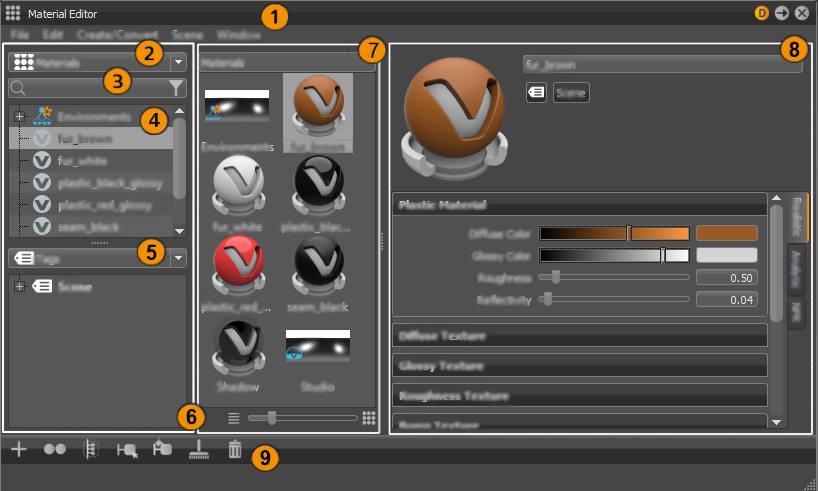The image size is (818, 491).
Task: Expand the Diffuse Texture section
Action: click(x=580, y=335)
